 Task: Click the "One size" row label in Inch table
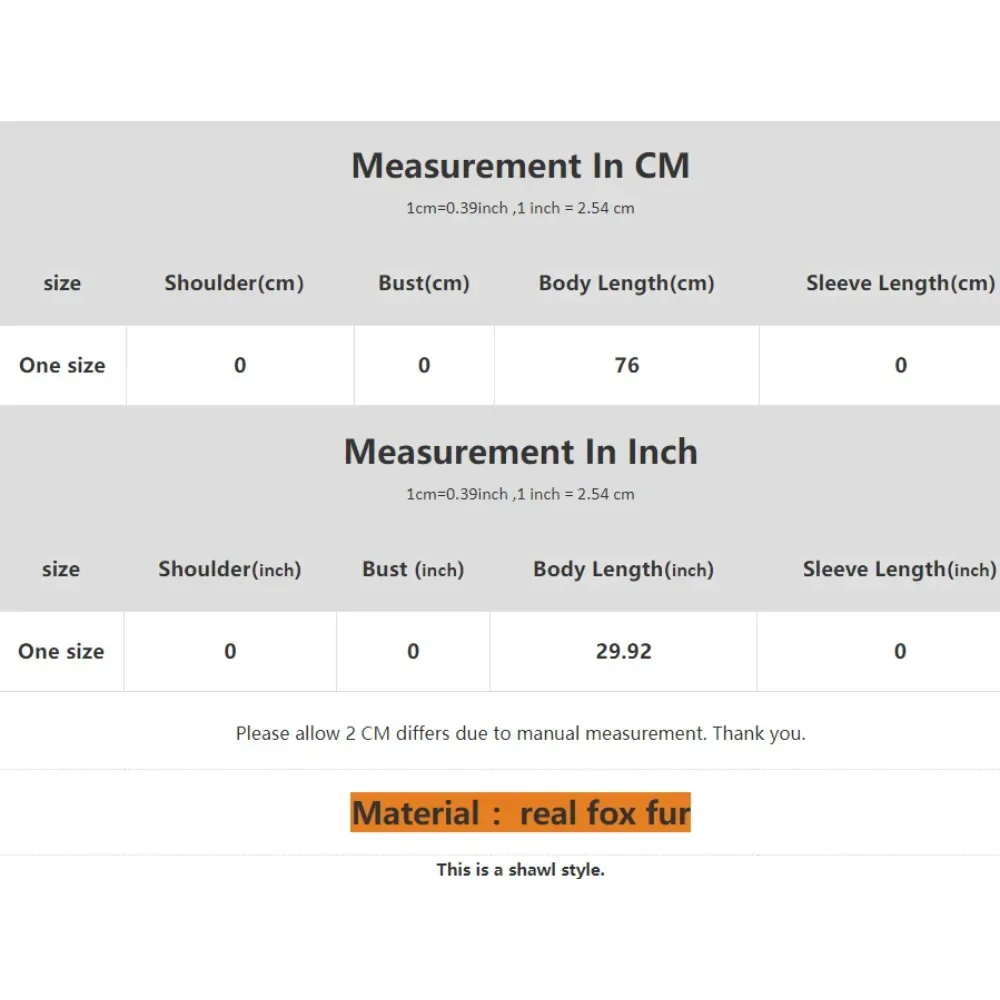click(61, 651)
